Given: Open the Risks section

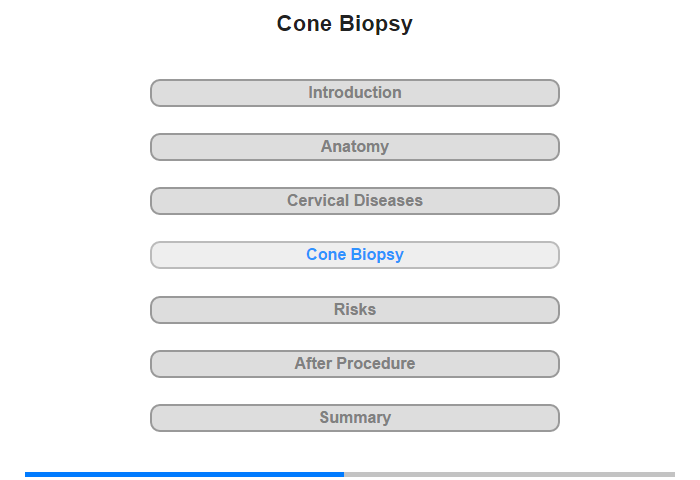Looking at the screenshot, I should click(354, 310).
